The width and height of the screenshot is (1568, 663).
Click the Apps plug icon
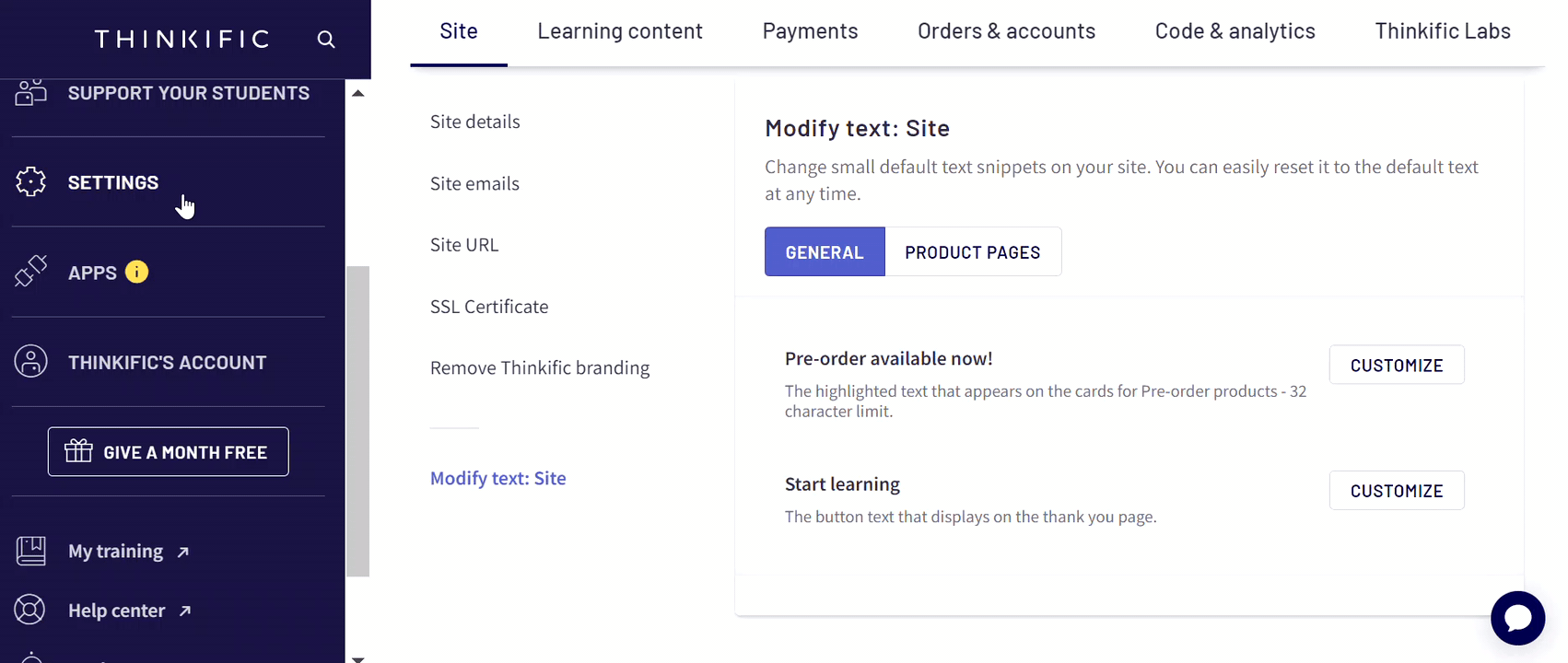coord(30,272)
